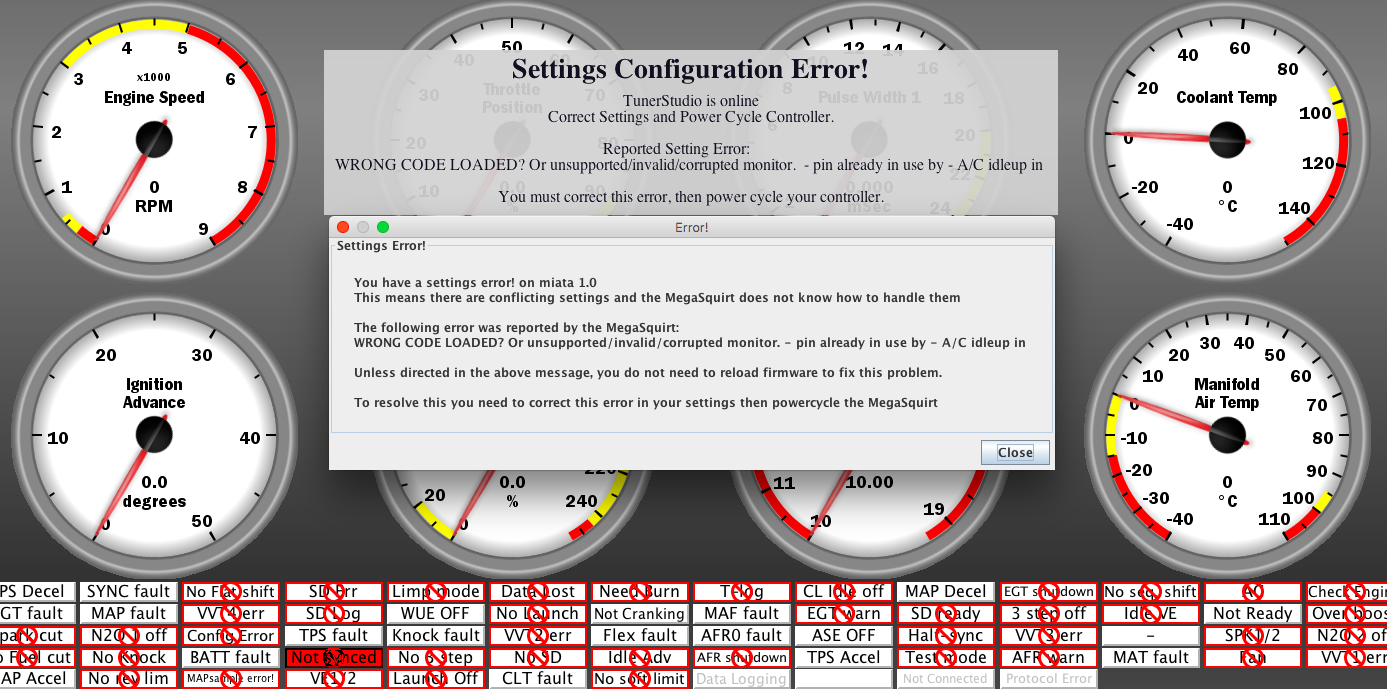
Task: Click the Not Connected status cell
Action: [945, 679]
